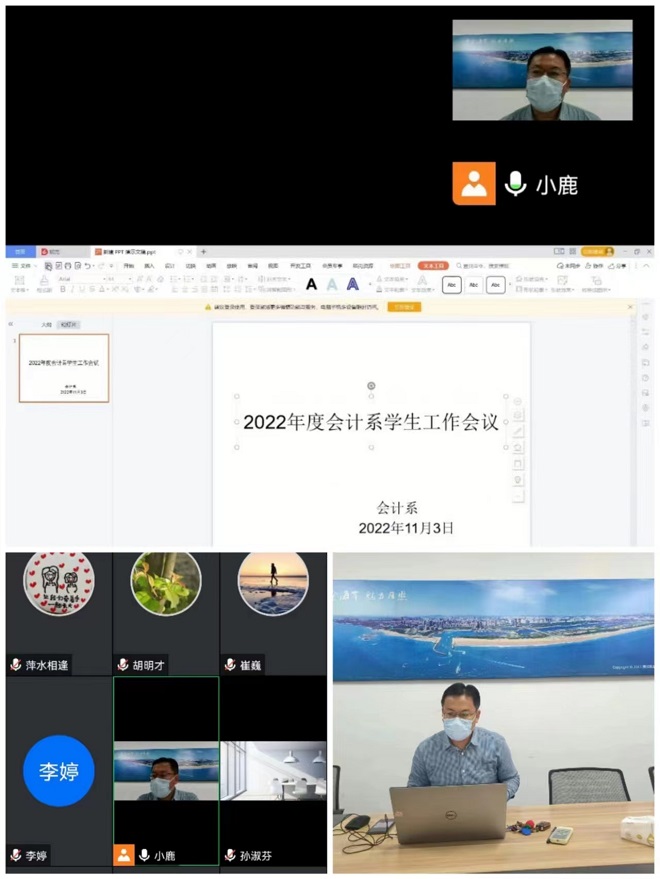Click the orange button in the notification bar
Image resolution: width=660 pixels, height=879 pixels.
(404, 307)
